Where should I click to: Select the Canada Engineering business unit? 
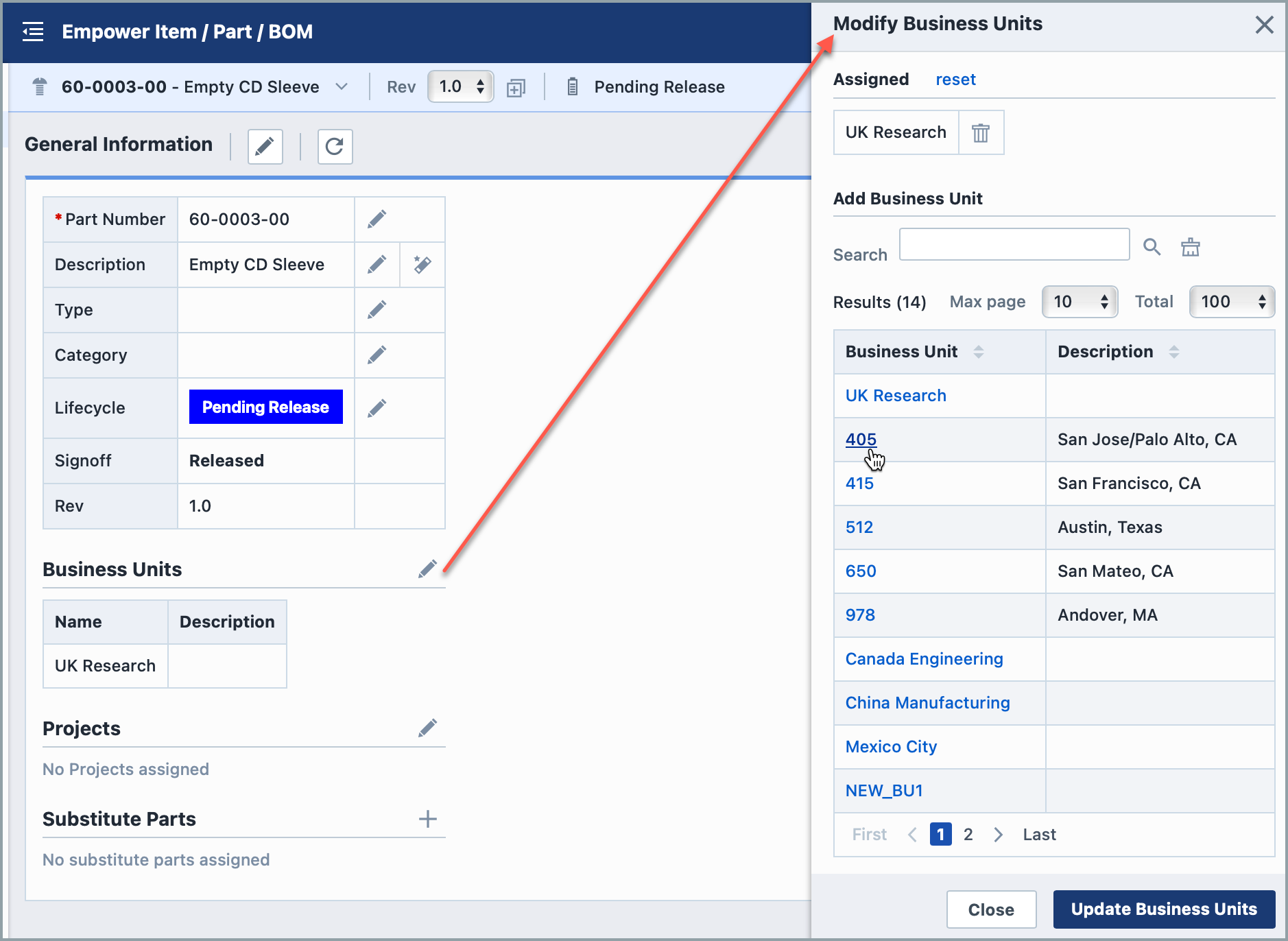click(924, 658)
